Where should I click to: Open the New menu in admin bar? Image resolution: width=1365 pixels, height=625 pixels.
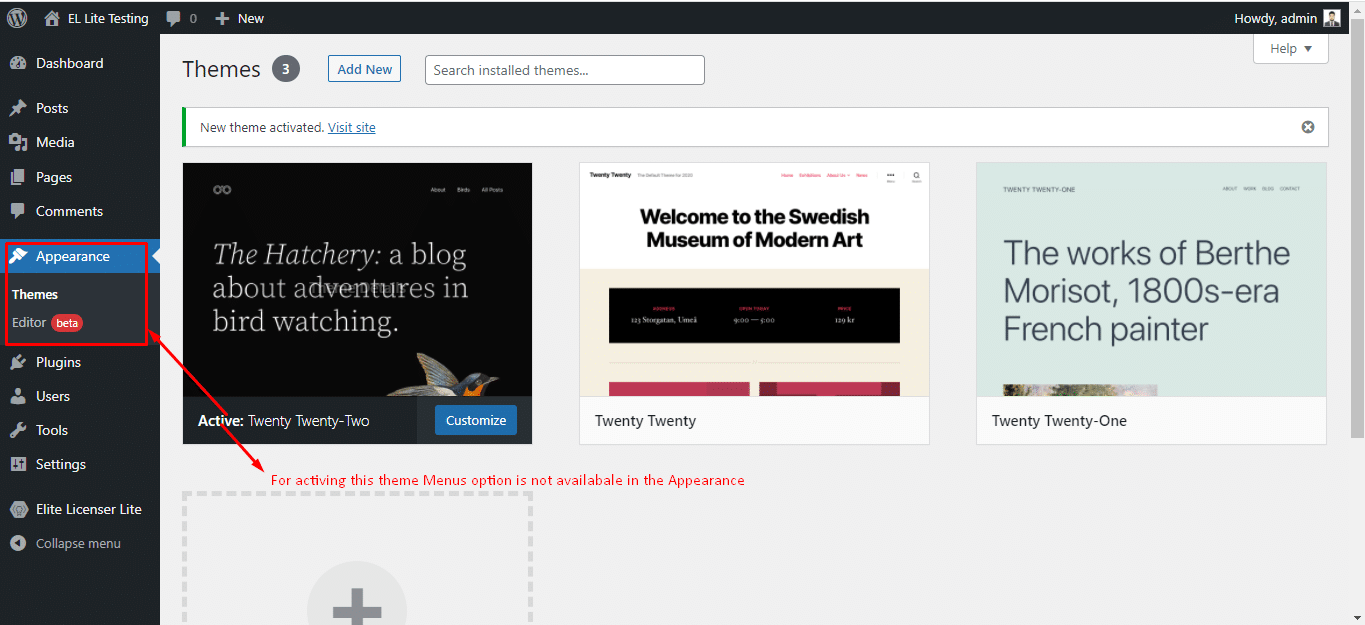(239, 17)
